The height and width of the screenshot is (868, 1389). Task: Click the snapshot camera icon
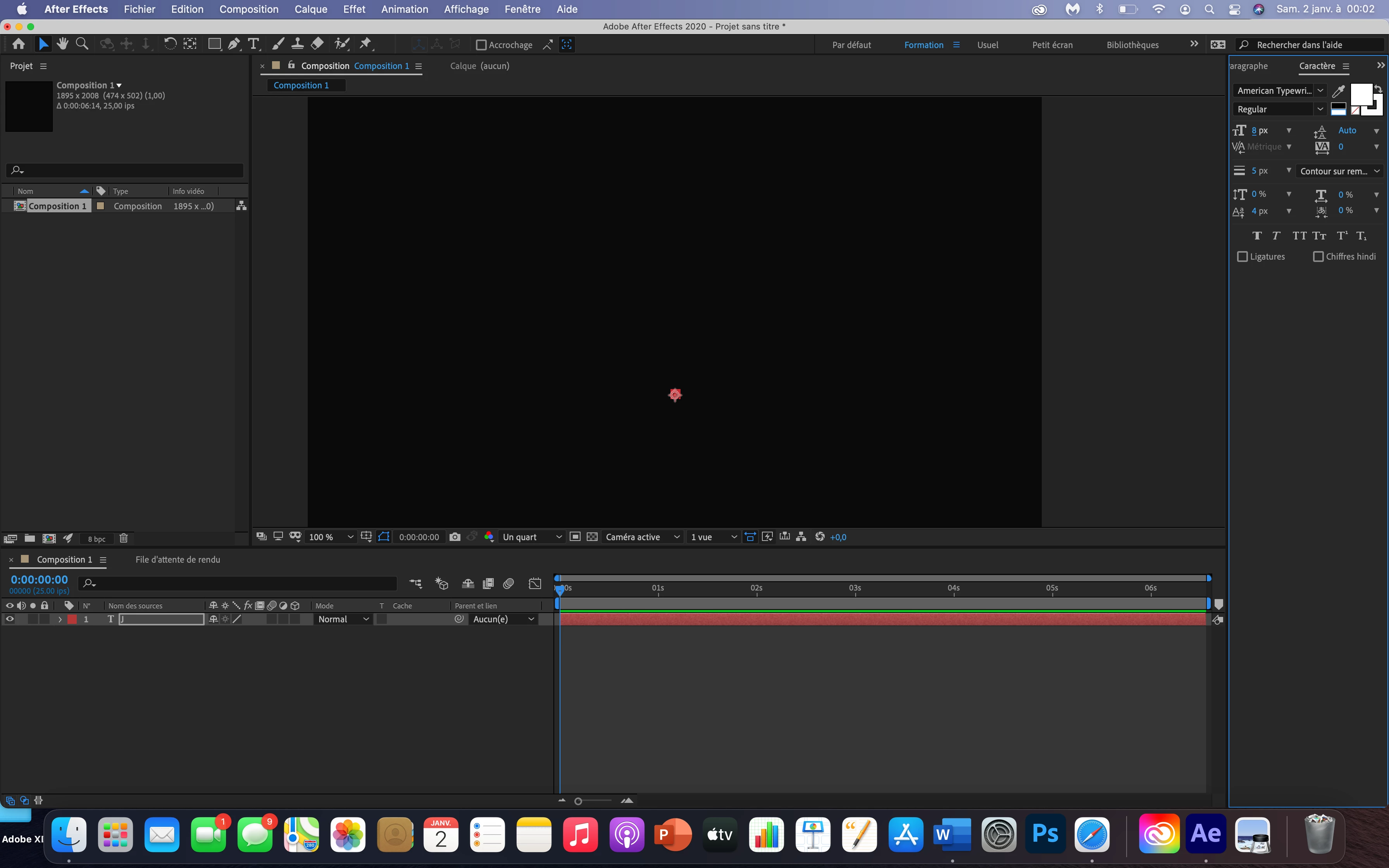(x=455, y=537)
